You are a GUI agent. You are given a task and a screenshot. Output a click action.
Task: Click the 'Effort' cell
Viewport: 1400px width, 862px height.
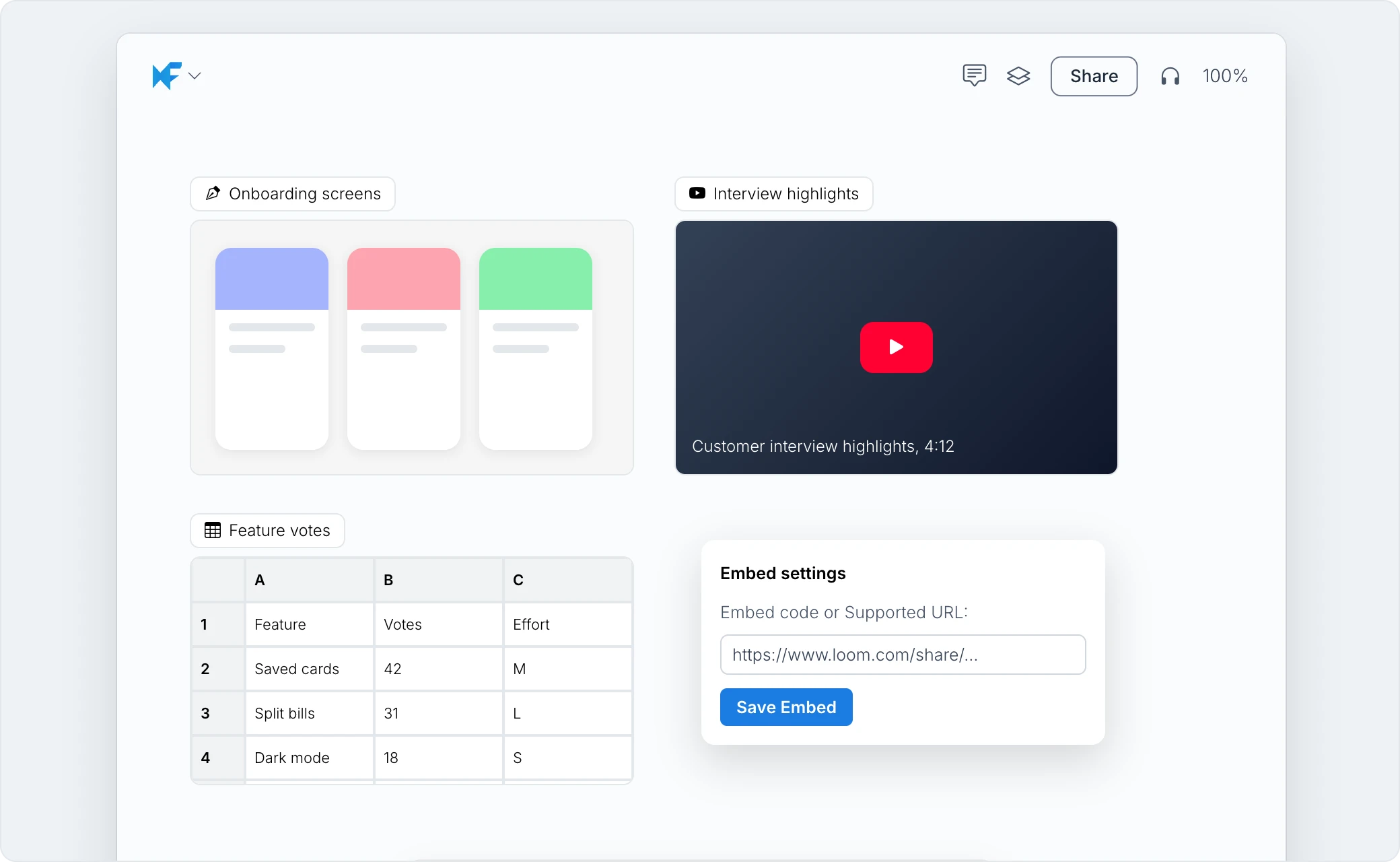[x=568, y=624]
